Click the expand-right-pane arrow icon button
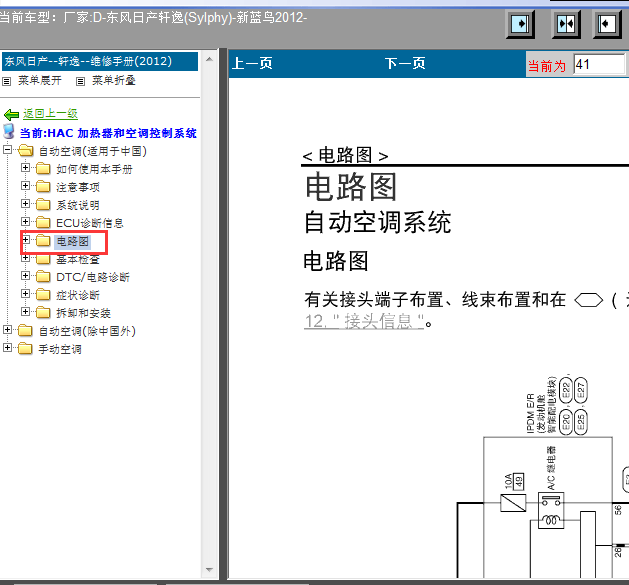This screenshot has height=585, width=629. (x=520, y=24)
